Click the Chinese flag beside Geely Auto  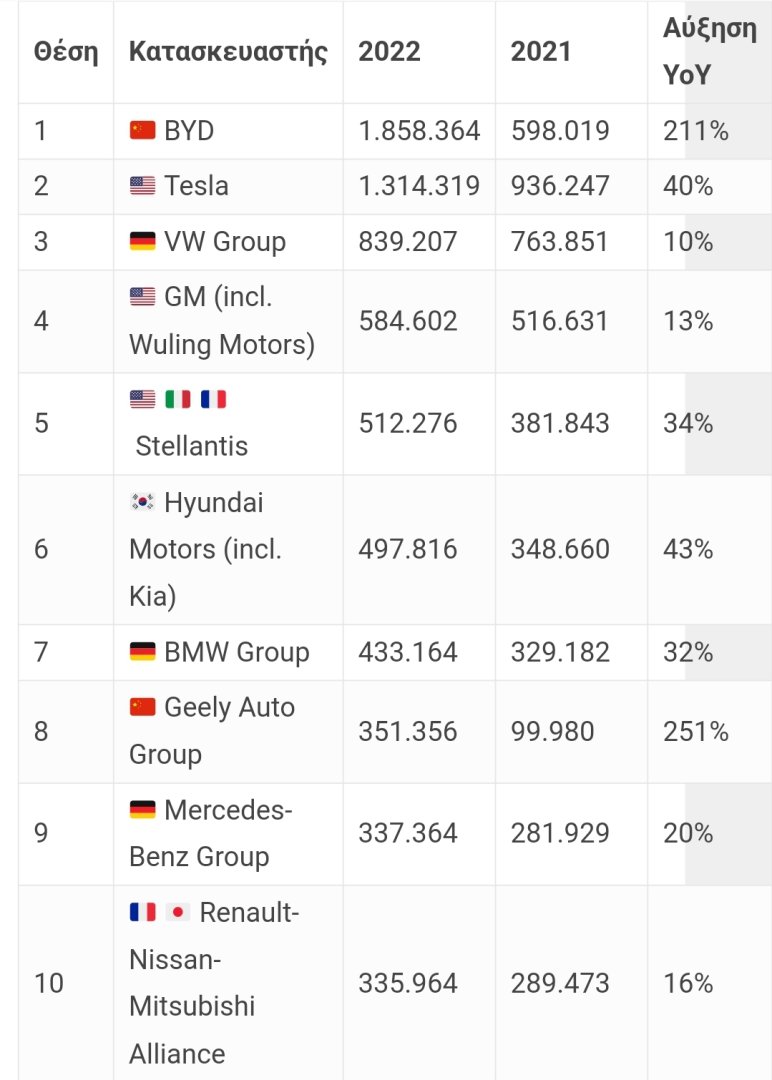click(x=143, y=707)
